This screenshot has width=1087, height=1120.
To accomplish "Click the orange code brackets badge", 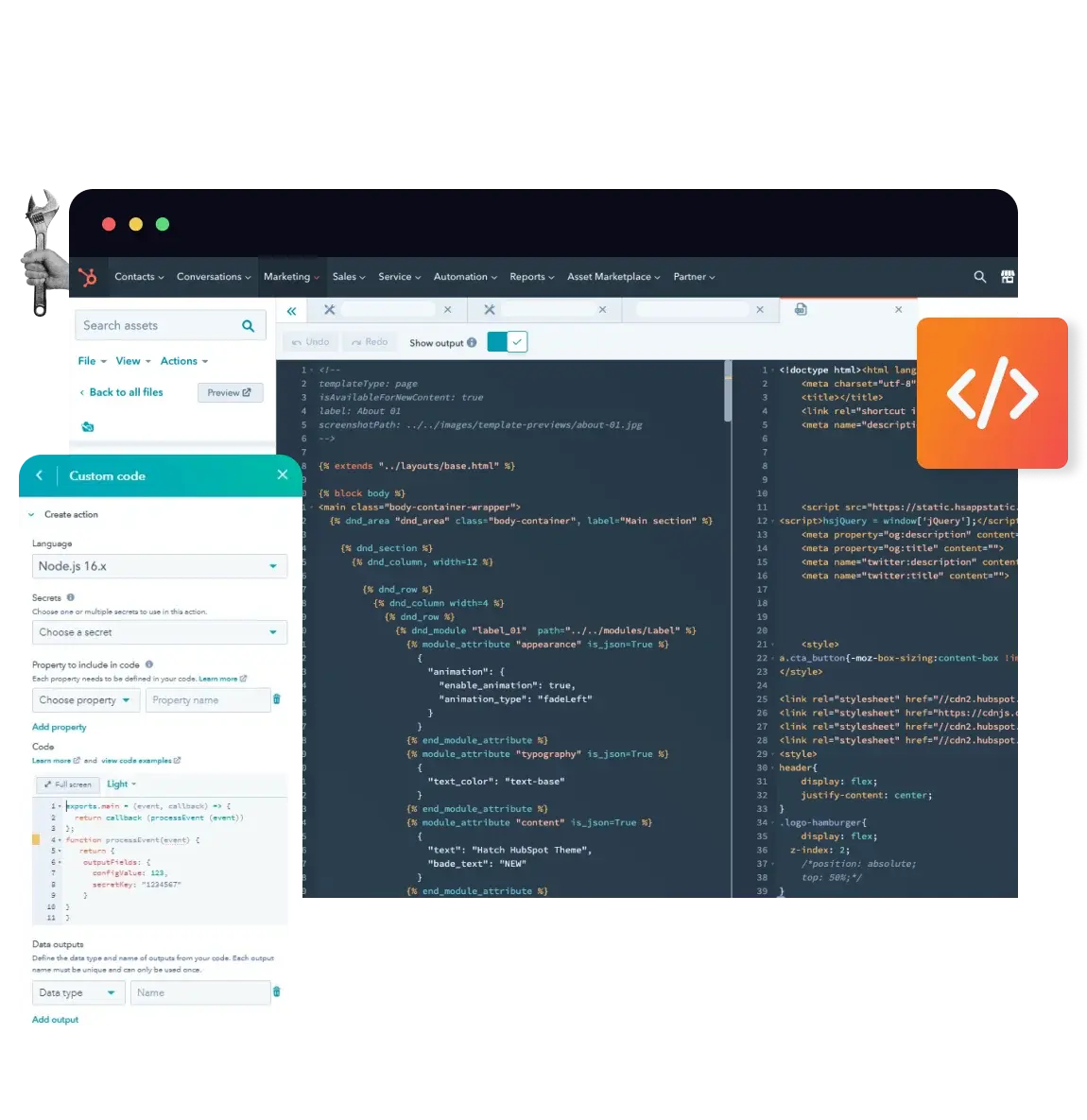I will tap(992, 393).
